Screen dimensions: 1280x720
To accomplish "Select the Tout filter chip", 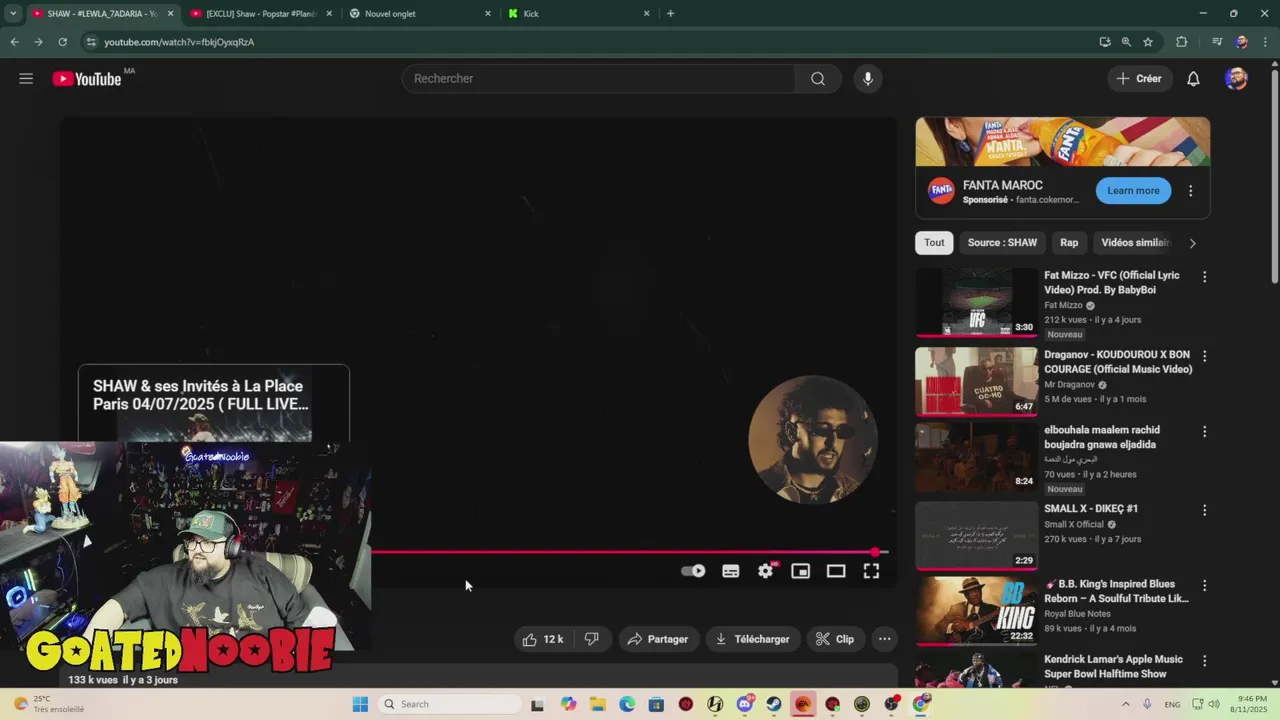I will [934, 242].
